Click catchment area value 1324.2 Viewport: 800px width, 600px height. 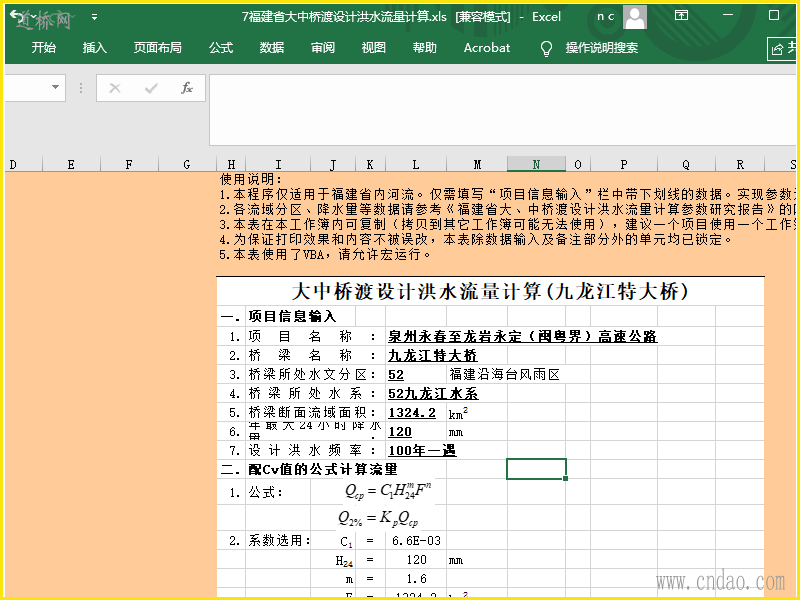(412, 412)
